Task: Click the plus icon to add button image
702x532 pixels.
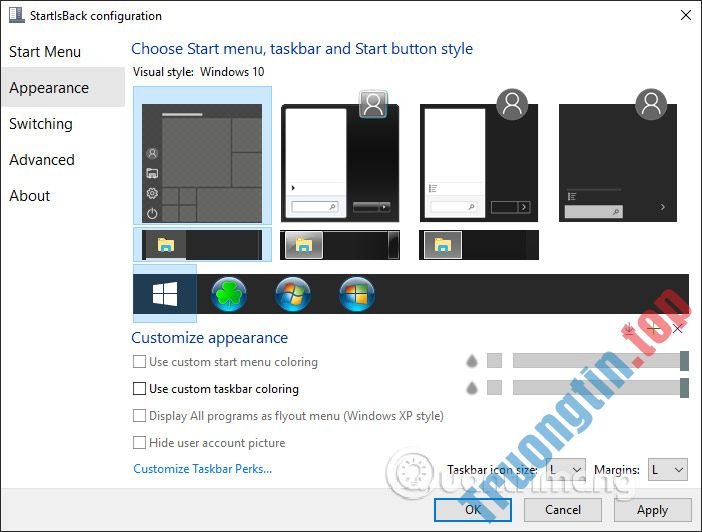Action: [x=654, y=329]
